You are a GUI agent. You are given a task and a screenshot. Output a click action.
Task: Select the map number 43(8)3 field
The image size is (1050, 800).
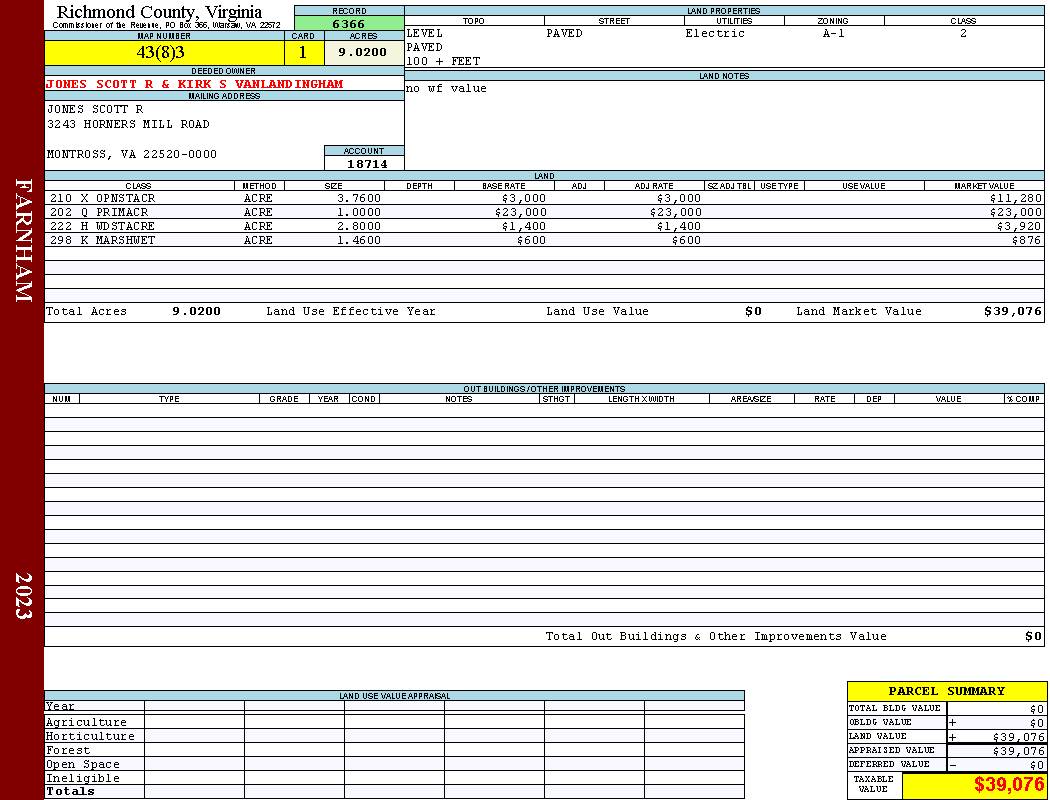point(164,52)
